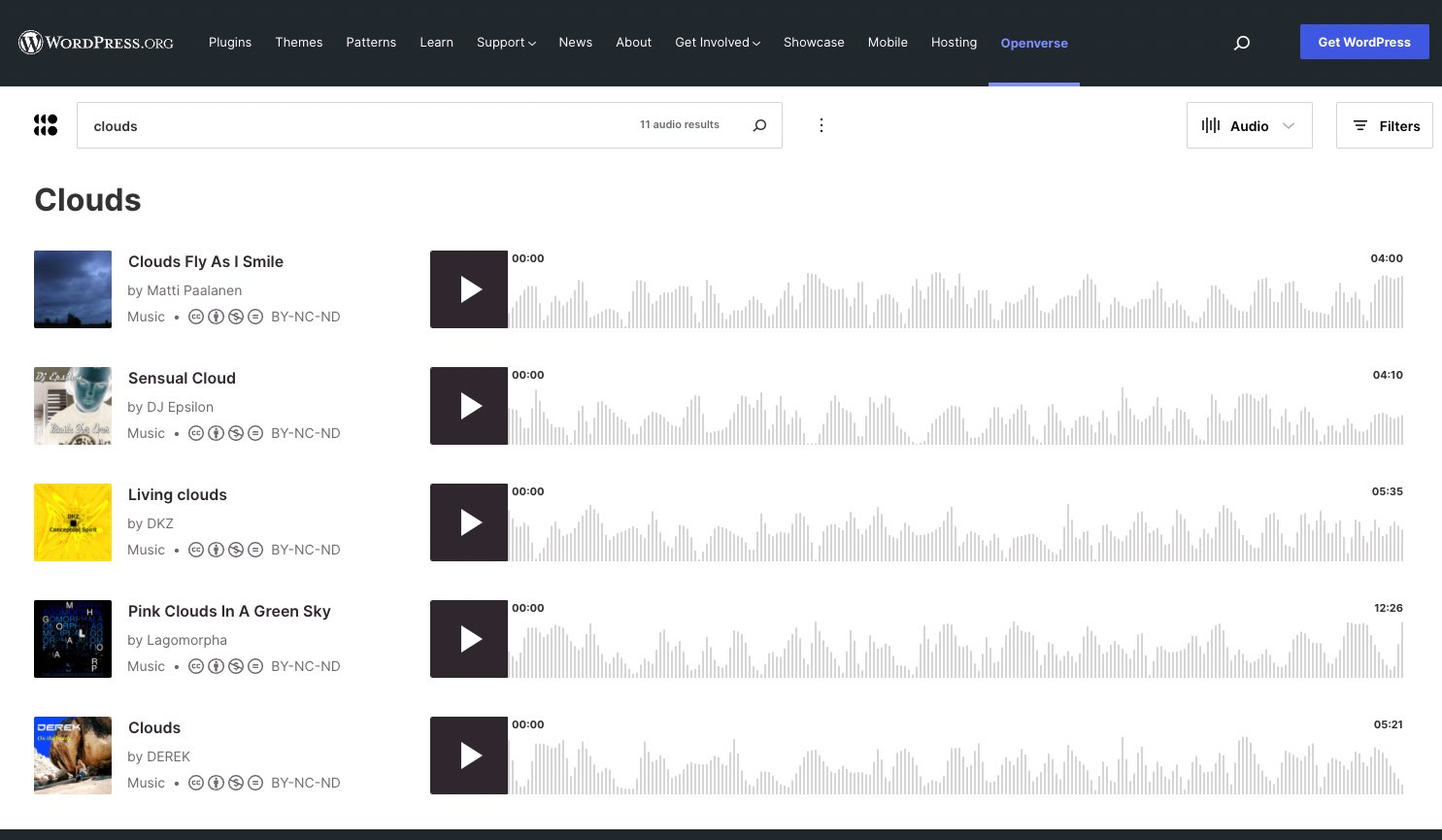Image resolution: width=1442 pixels, height=840 pixels.
Task: Open the Showcase nav item
Action: tap(814, 43)
